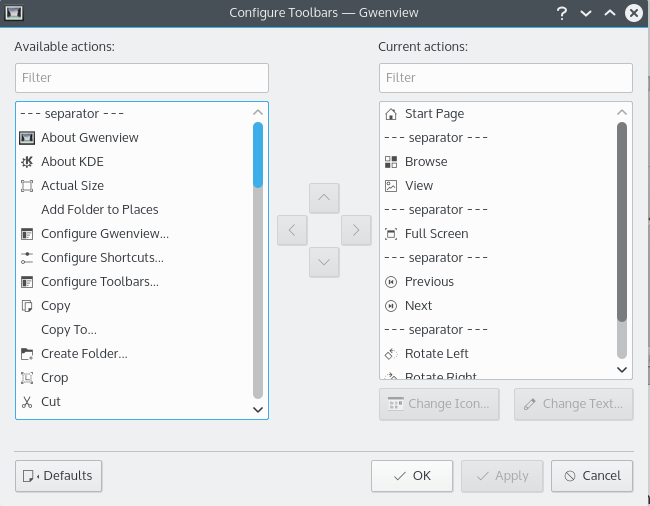Add action with the right arrow button

point(355,230)
